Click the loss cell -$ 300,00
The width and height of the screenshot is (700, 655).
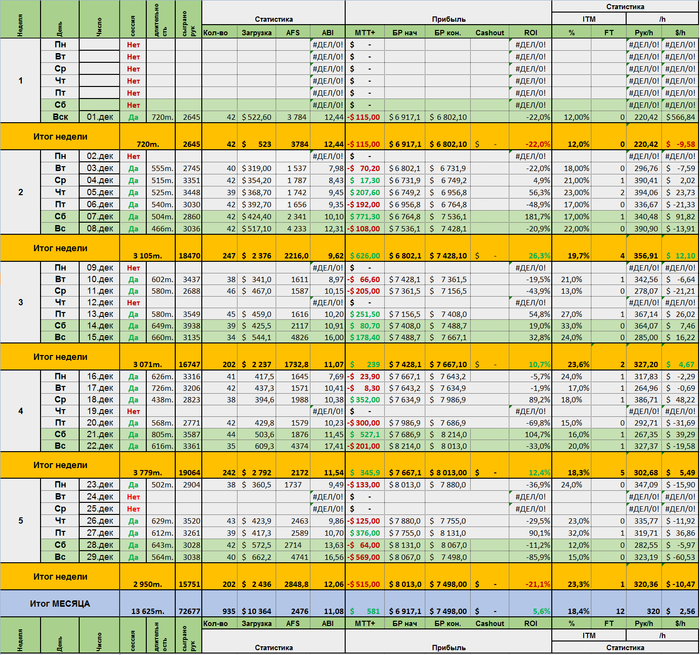[x=365, y=423]
